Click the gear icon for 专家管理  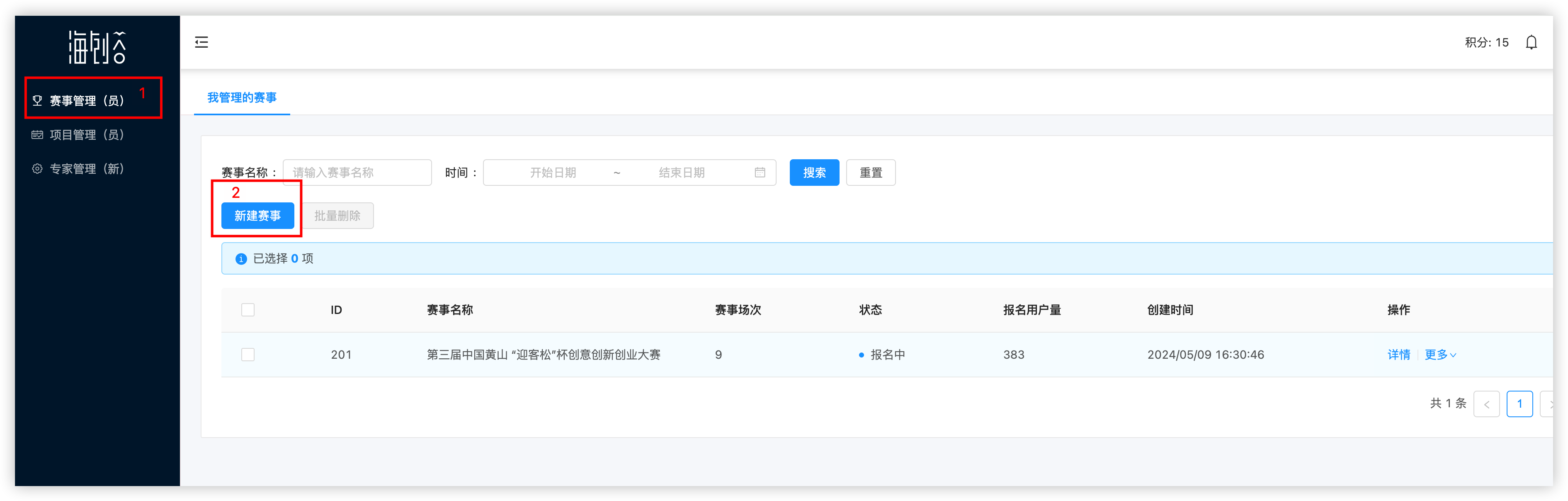pos(37,169)
